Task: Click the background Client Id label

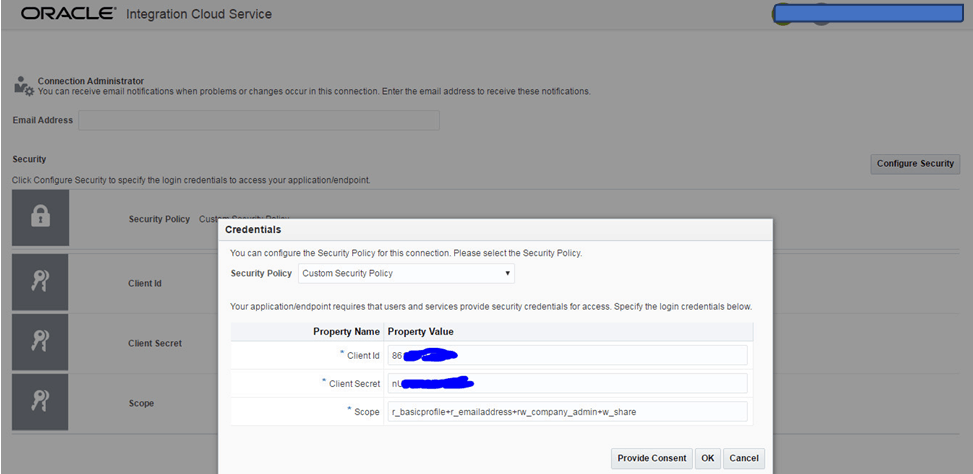Action: [x=145, y=283]
